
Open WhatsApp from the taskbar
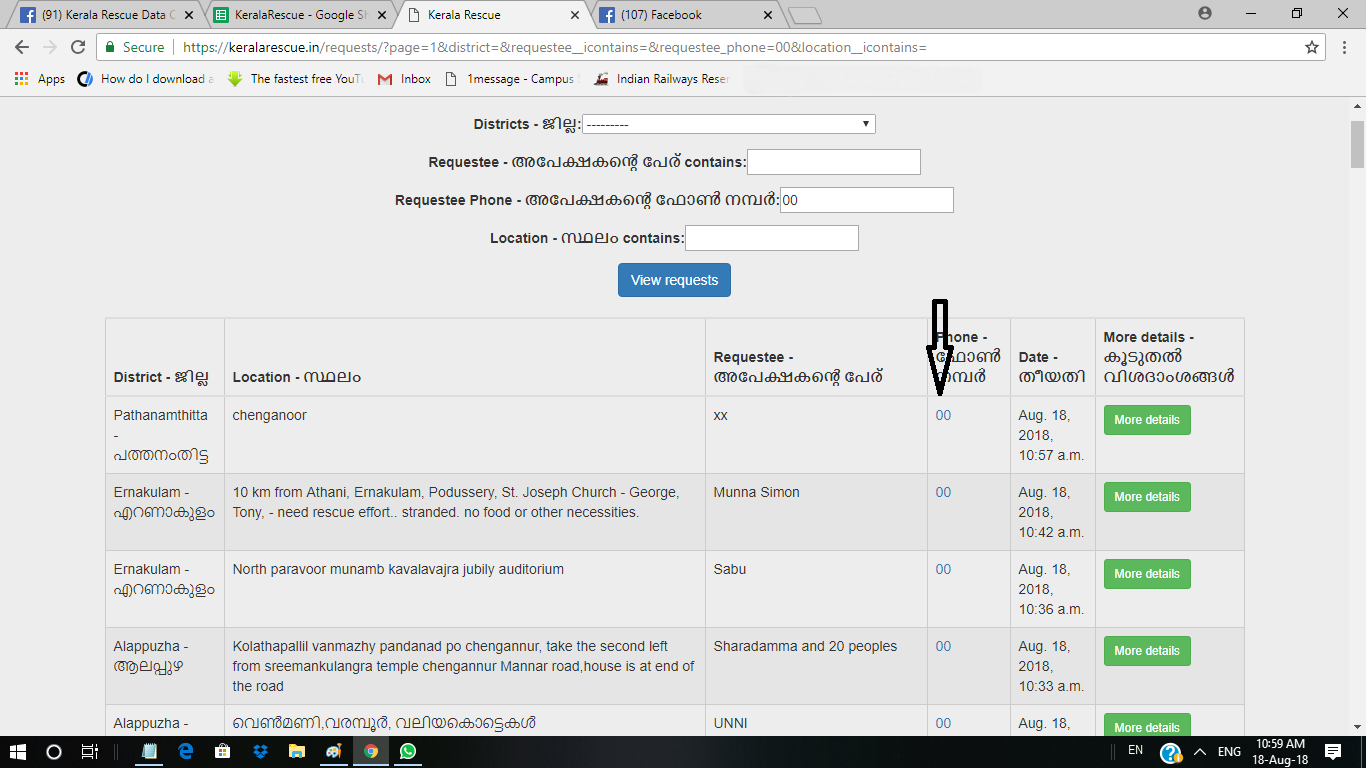[408, 751]
